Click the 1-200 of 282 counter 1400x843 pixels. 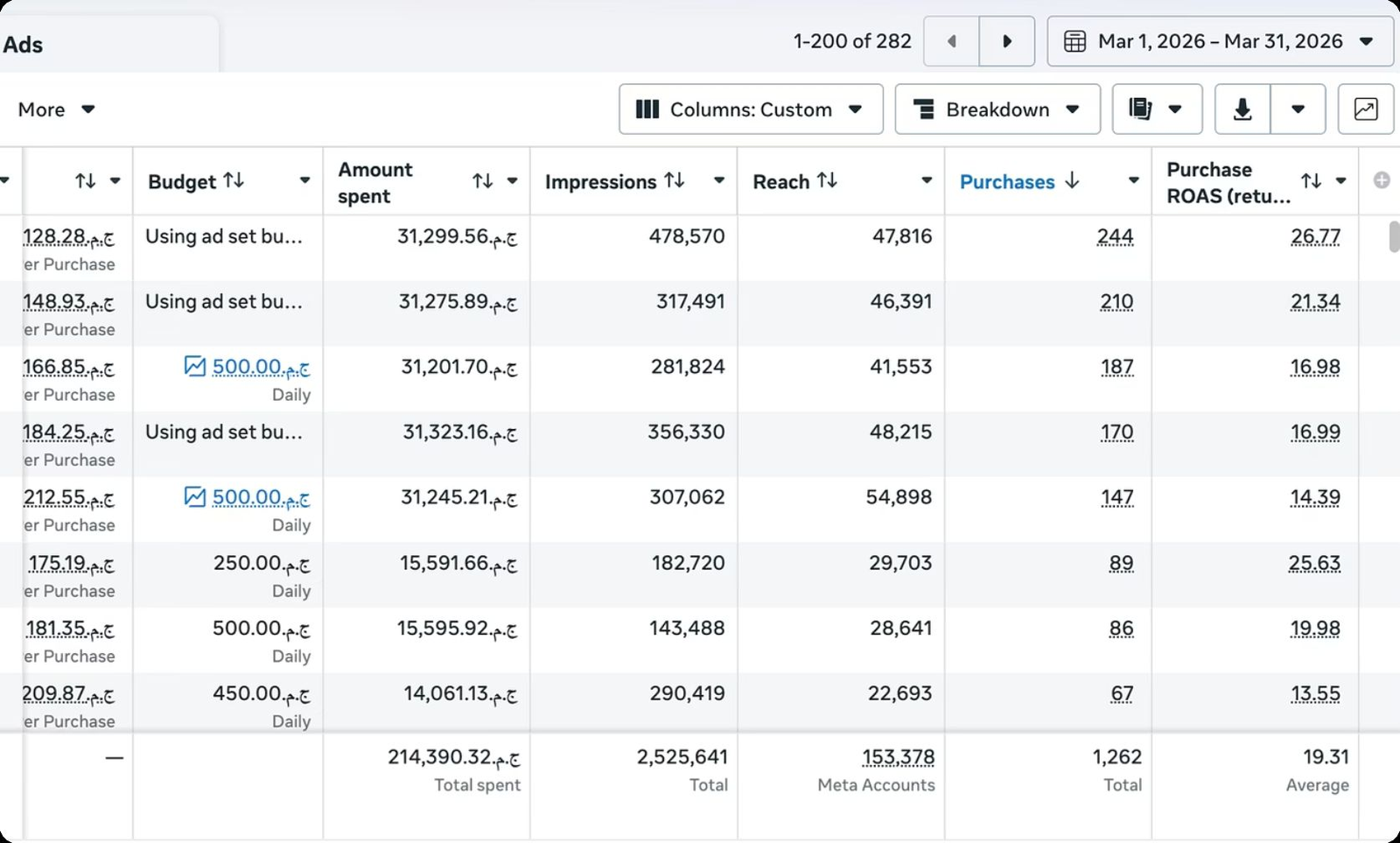(x=852, y=41)
